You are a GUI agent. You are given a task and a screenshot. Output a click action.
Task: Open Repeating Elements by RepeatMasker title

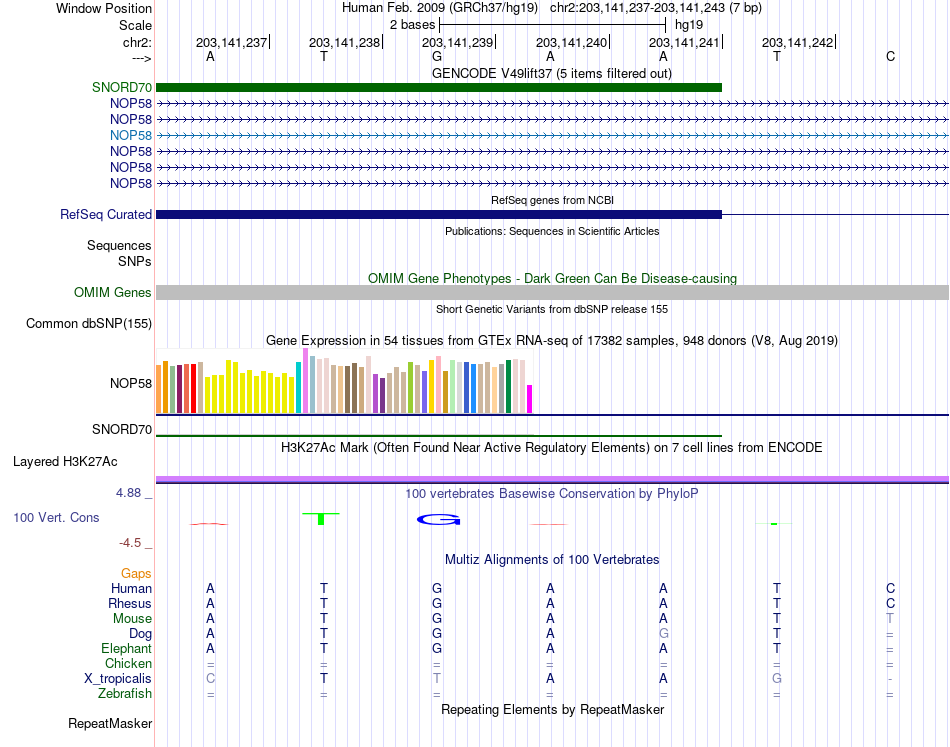(552, 709)
